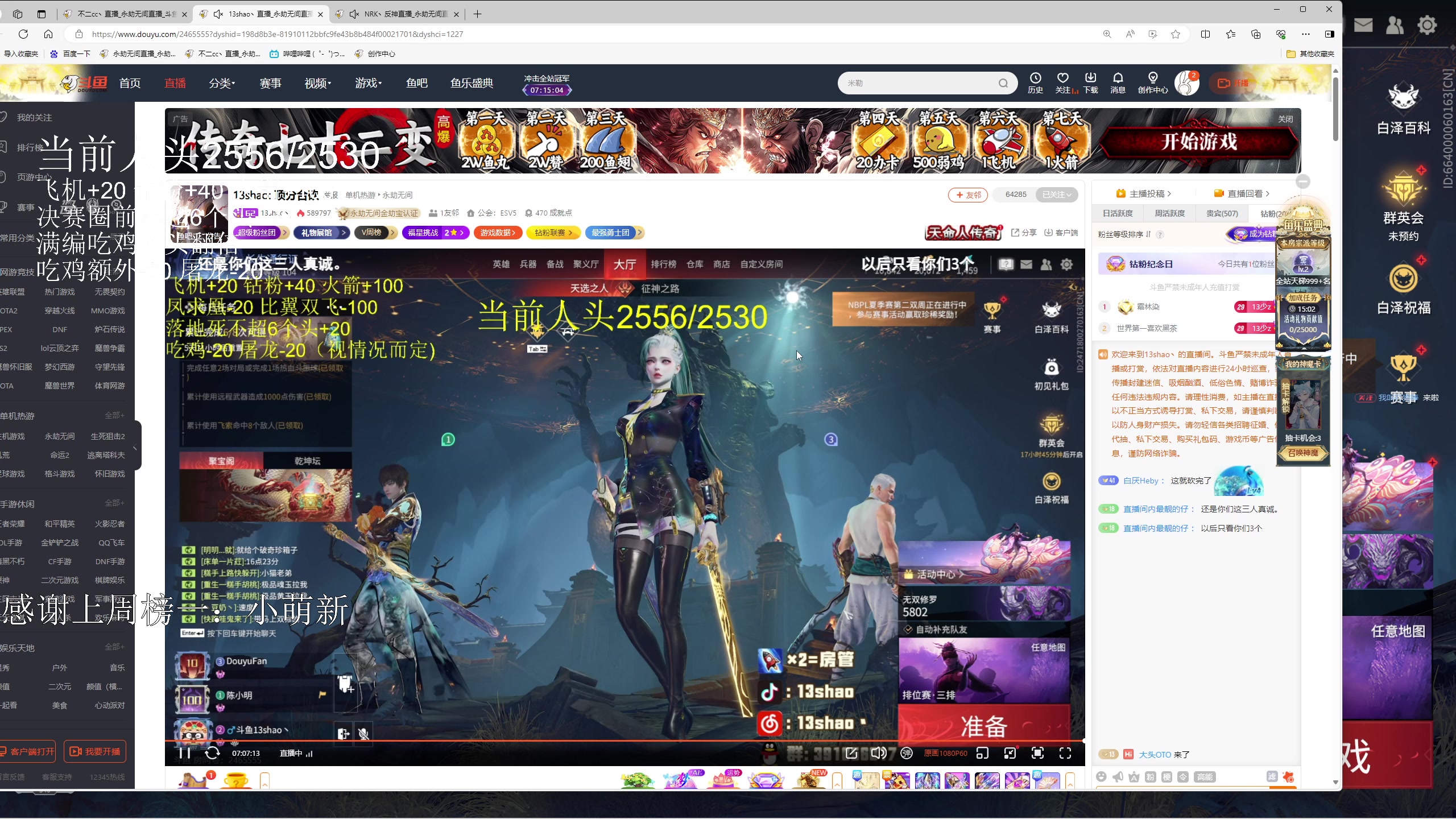This screenshot has height=819, width=1456.
Task: Click the 客户端打开 open in client button
Action: coord(27,751)
